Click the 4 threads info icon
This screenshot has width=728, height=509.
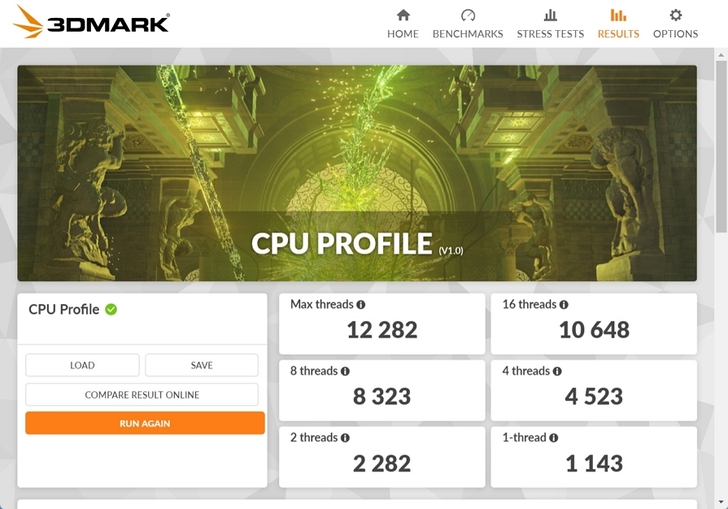pos(557,371)
